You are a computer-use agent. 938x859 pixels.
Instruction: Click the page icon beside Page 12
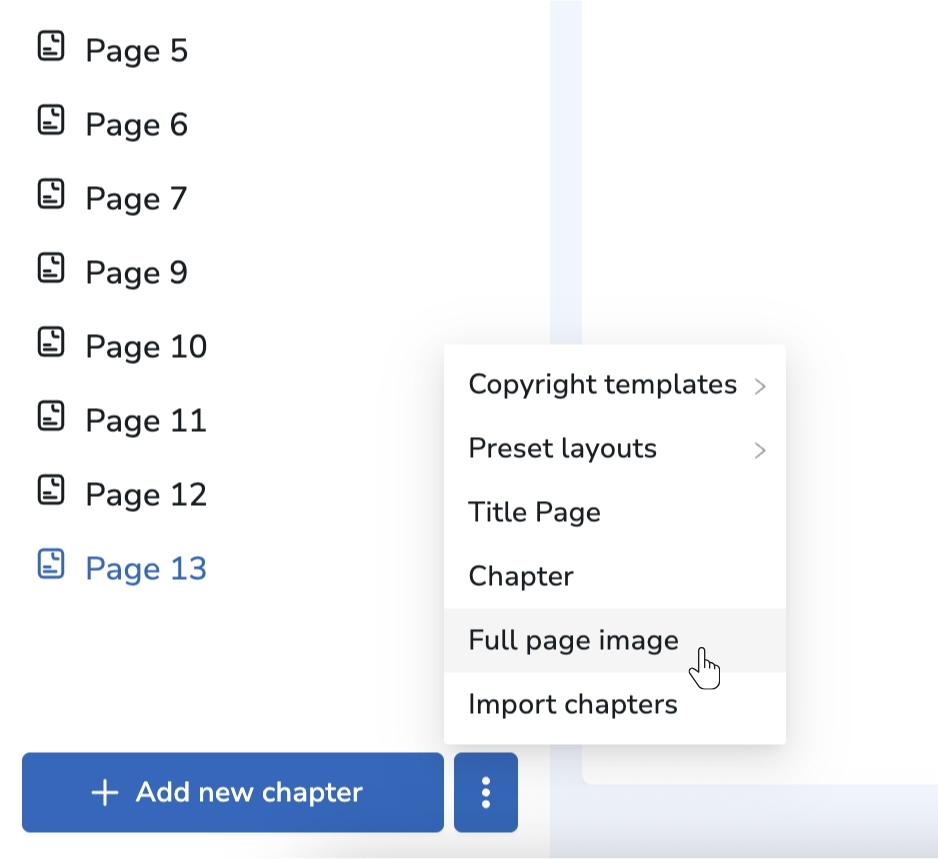coord(51,491)
